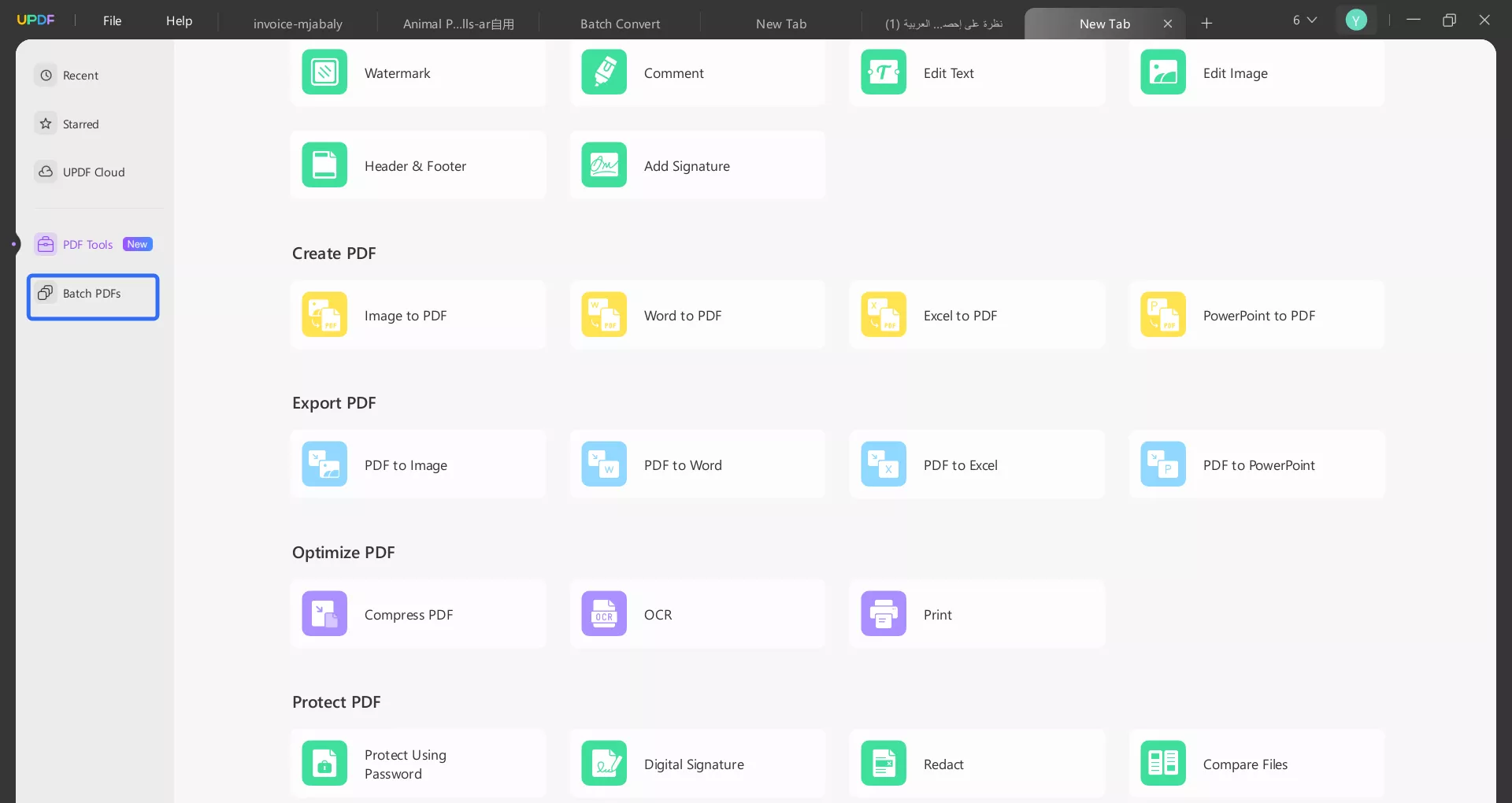1512x803 pixels.
Task: Click the PDF to Excel icon
Action: click(884, 464)
